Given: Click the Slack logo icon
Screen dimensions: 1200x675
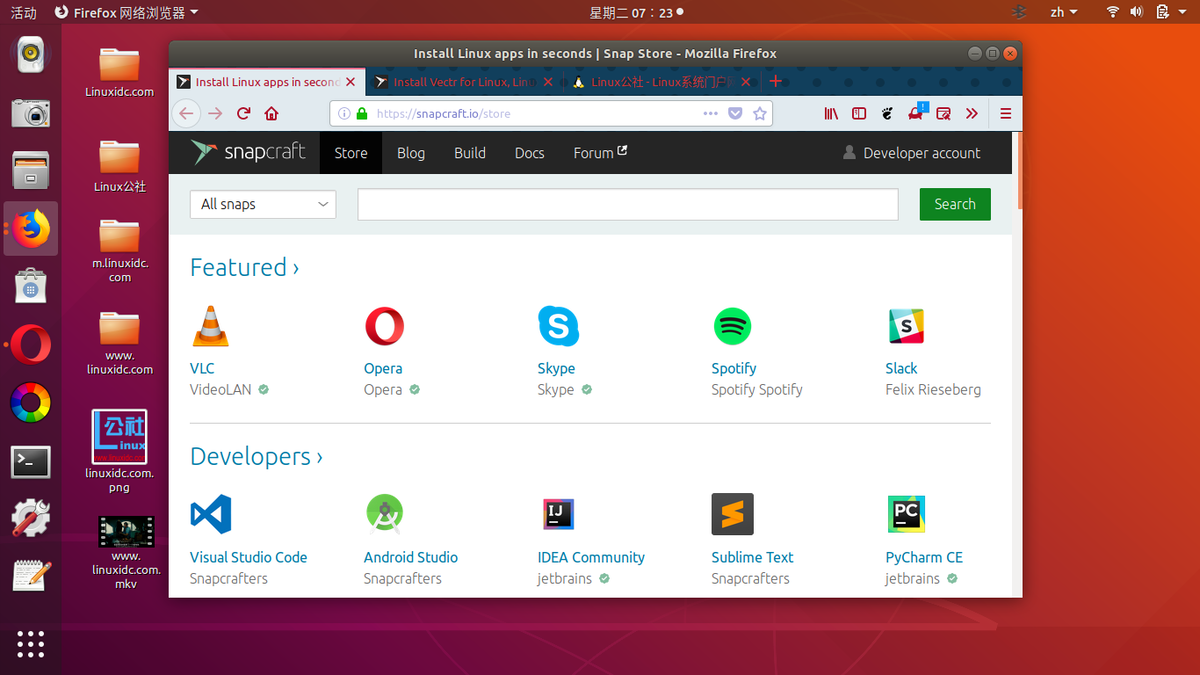Looking at the screenshot, I should point(906,326).
